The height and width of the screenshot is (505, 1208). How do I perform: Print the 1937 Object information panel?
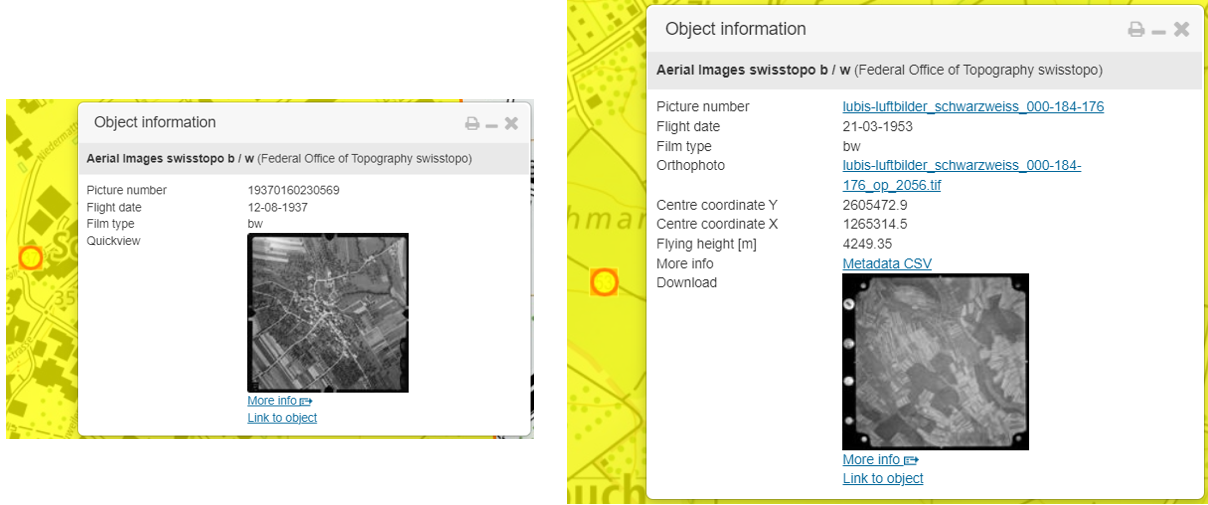tap(472, 124)
